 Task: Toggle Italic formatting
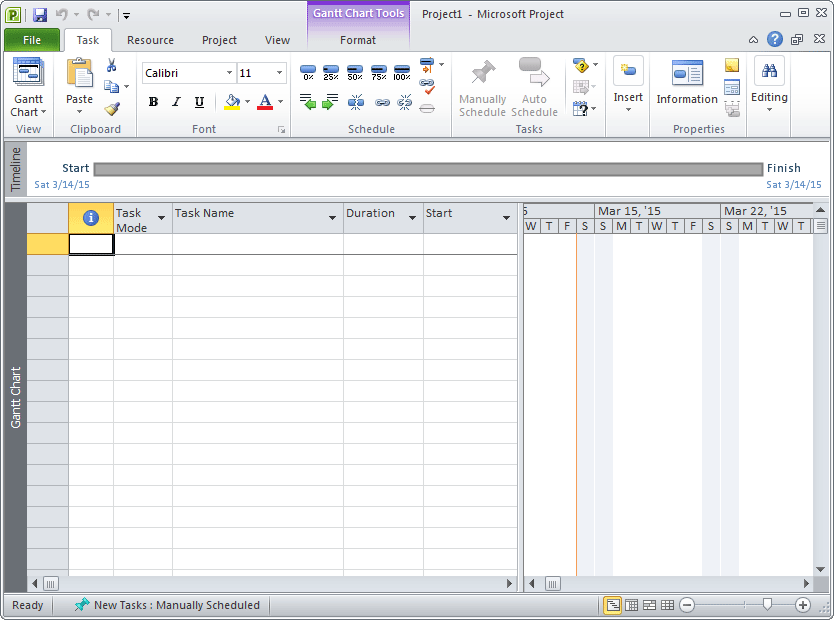pyautogui.click(x=177, y=102)
